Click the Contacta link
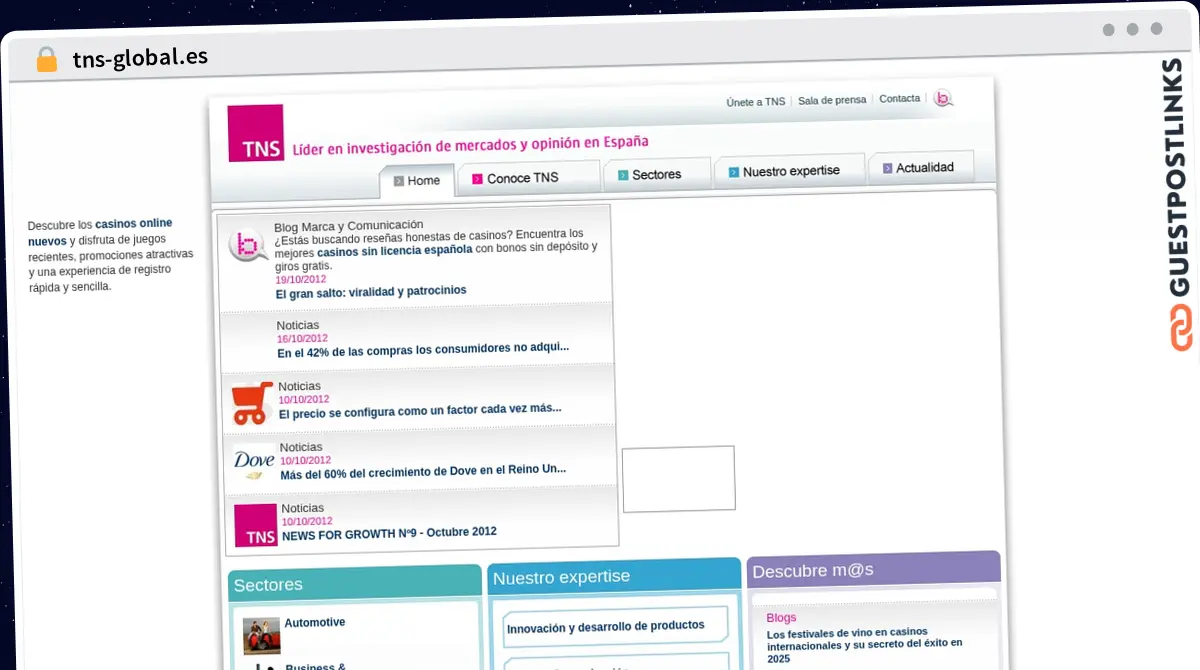1200x670 pixels. coord(899,98)
